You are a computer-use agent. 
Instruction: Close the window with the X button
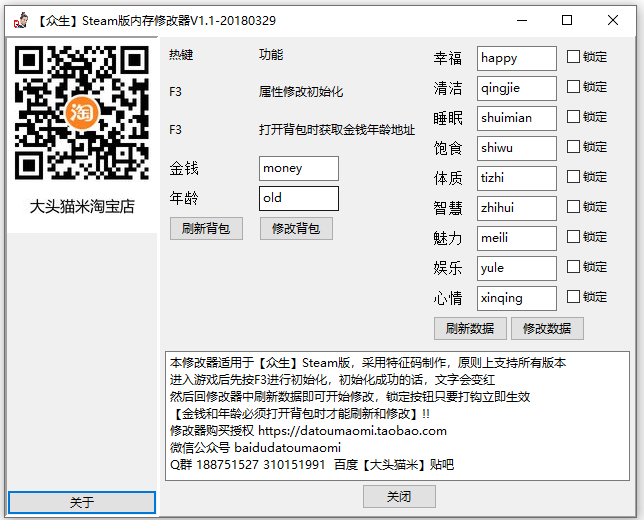point(613,20)
